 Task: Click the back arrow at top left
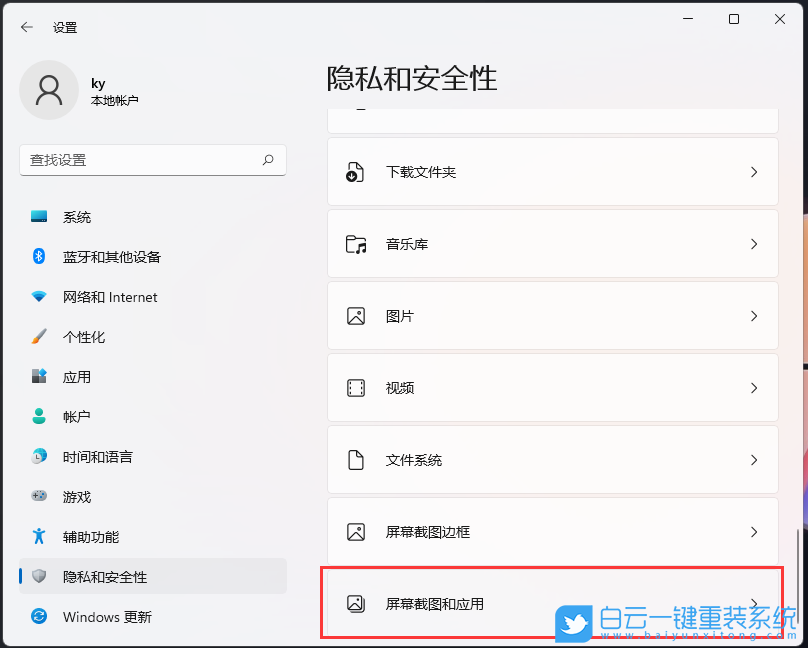pos(27,27)
